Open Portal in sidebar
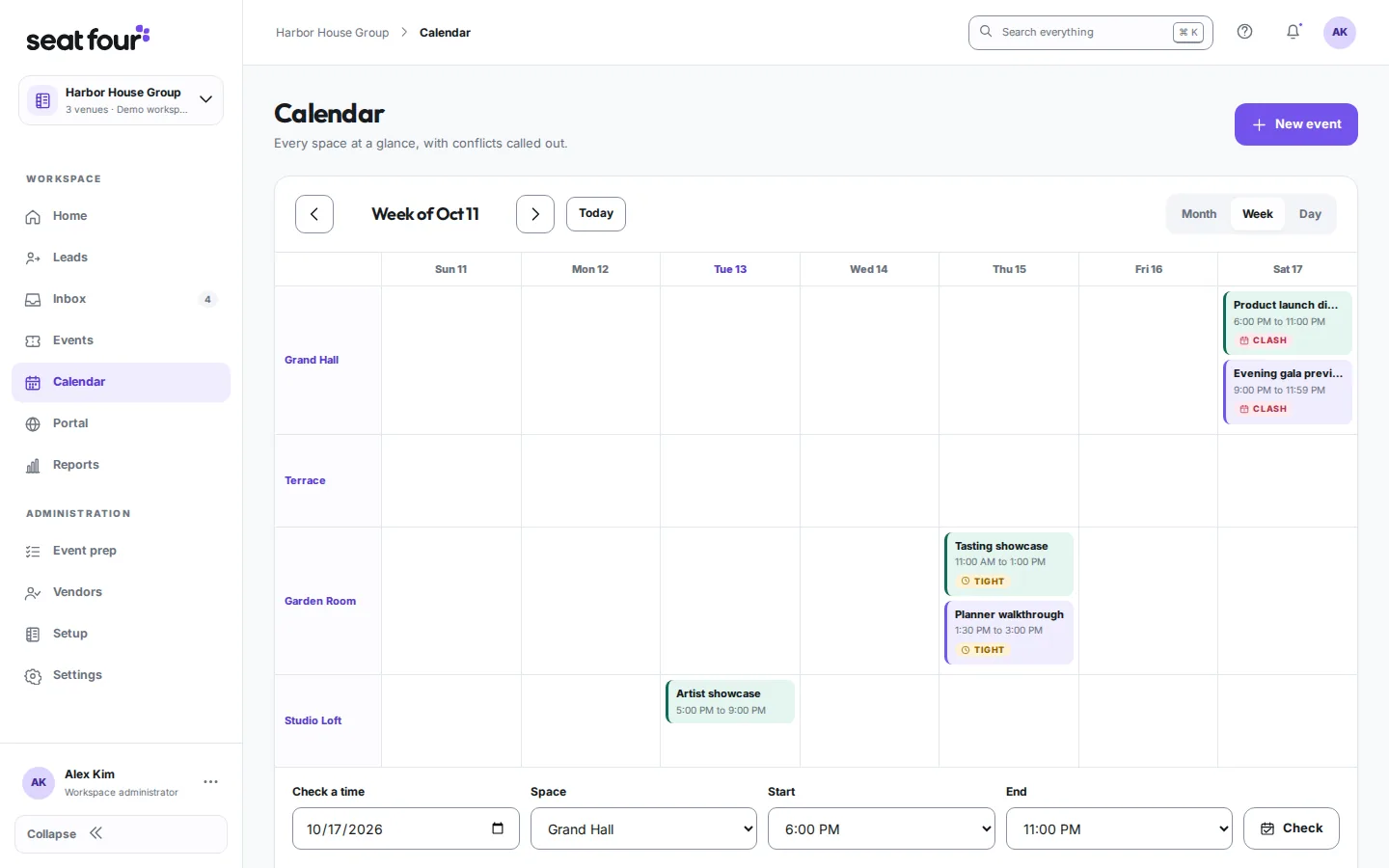1389x868 pixels. pos(121,423)
